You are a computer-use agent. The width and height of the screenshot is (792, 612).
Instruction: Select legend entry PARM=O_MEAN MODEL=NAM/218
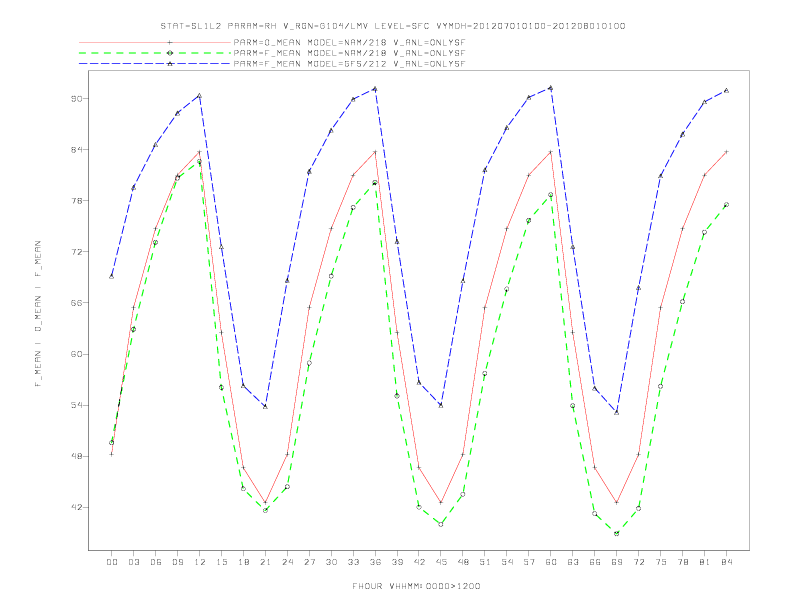click(x=349, y=42)
